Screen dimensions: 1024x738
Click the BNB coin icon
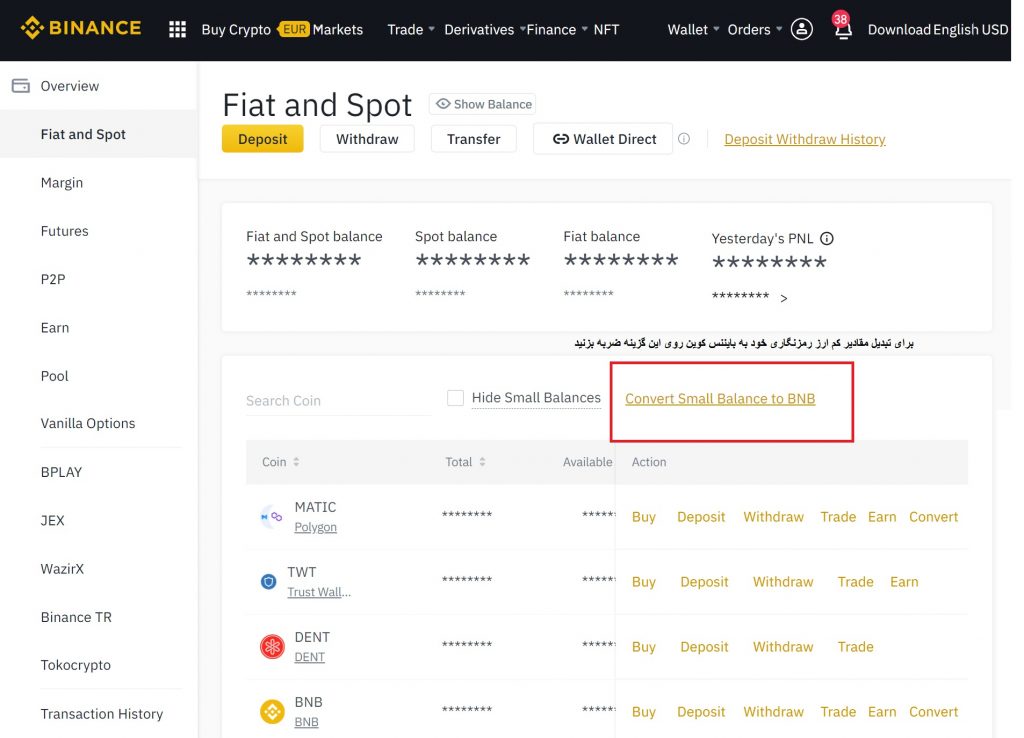coord(272,711)
